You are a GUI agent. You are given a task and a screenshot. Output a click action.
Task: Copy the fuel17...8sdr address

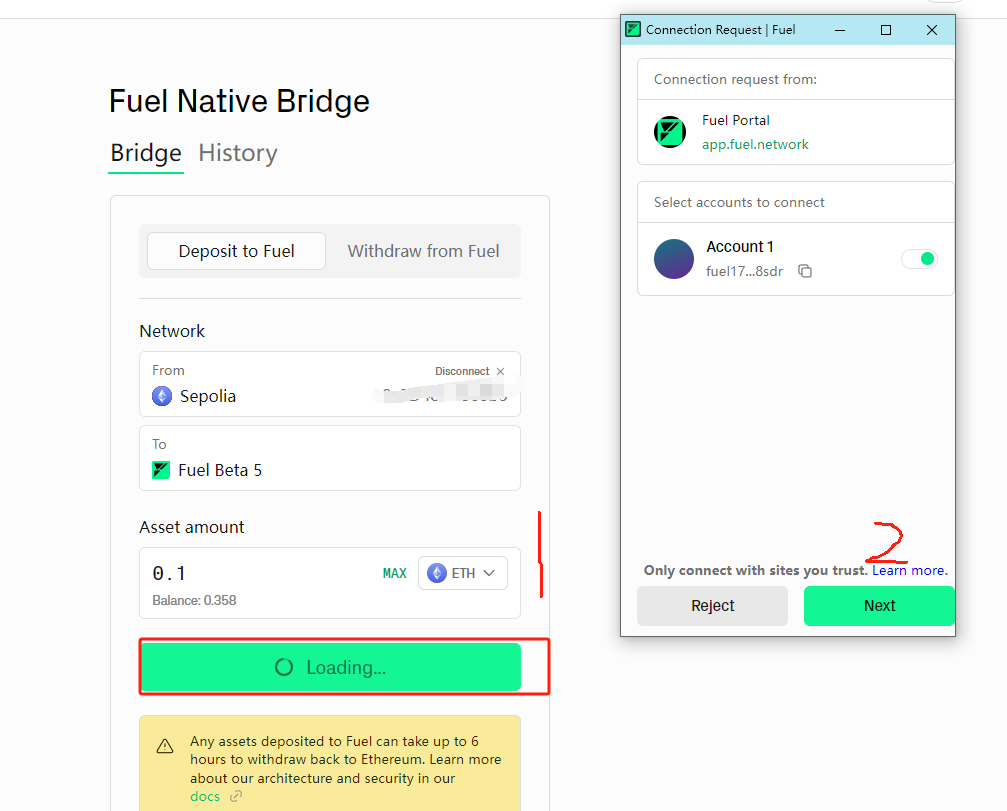[805, 271]
